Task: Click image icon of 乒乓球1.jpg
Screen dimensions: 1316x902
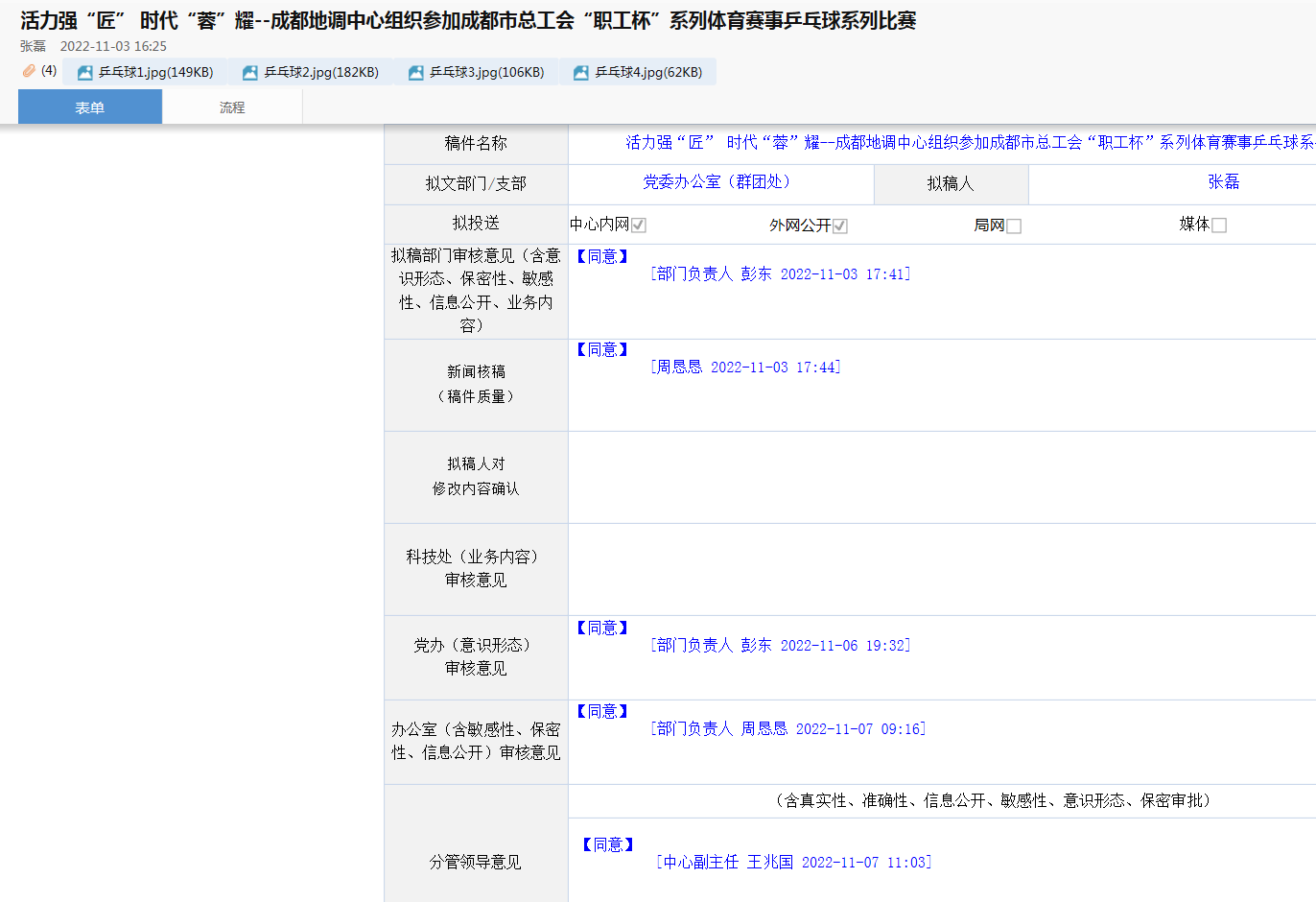Action: [85, 73]
